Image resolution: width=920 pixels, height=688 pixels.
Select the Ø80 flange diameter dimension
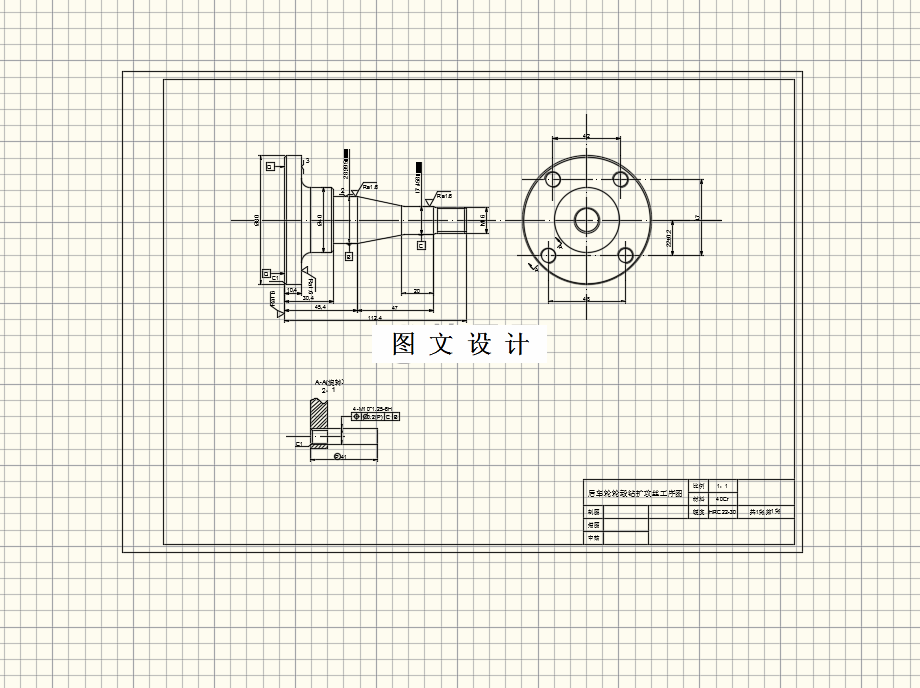(256, 221)
